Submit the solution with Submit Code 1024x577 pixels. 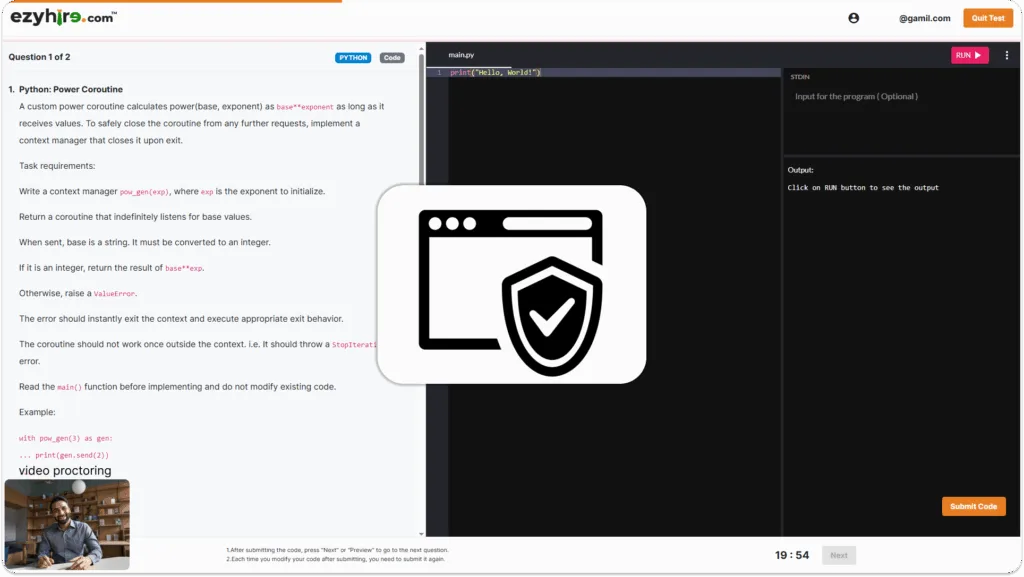[x=973, y=506]
